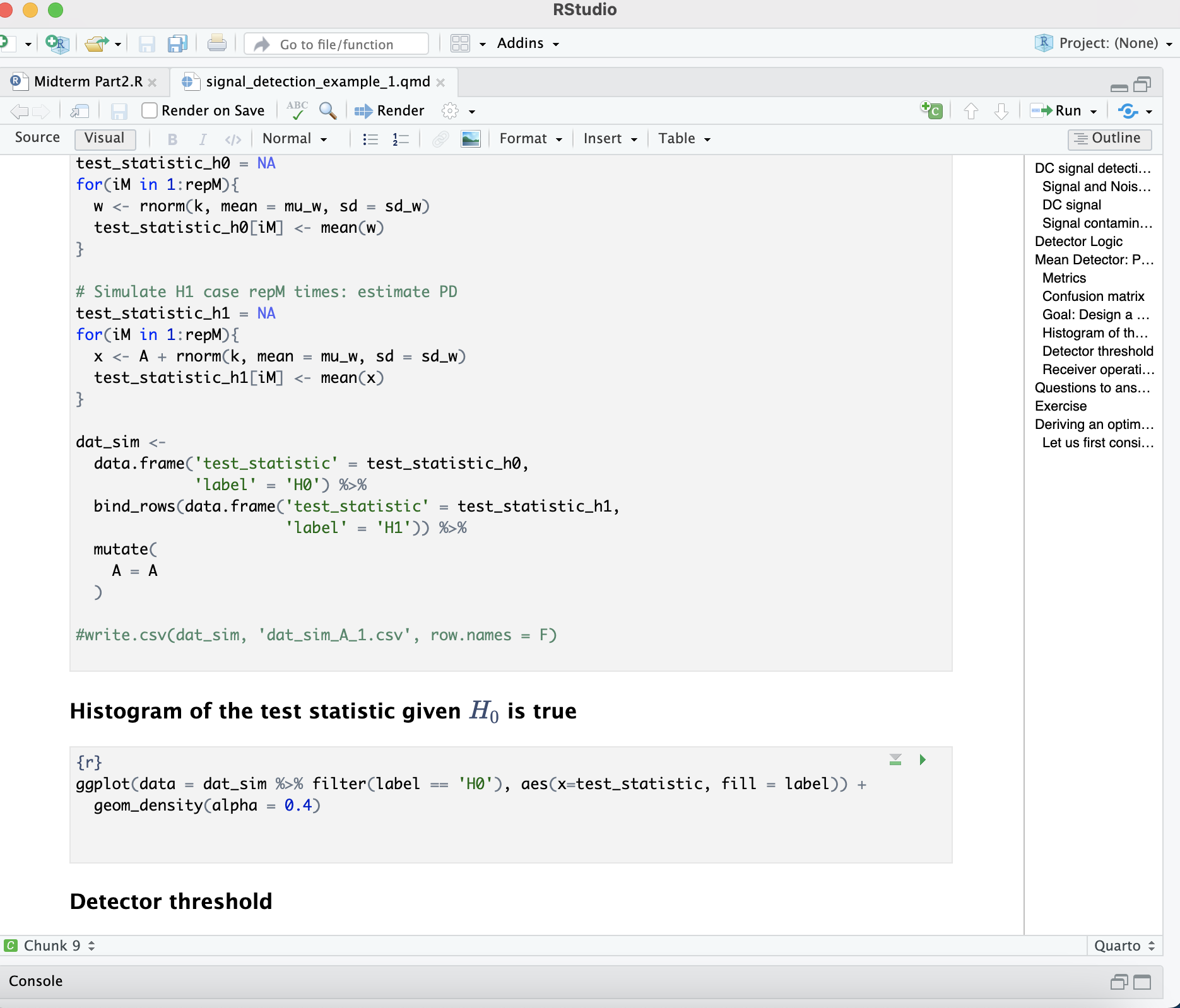Insert a bulleted list
Image resolution: width=1180 pixels, height=1008 pixels.
370,139
